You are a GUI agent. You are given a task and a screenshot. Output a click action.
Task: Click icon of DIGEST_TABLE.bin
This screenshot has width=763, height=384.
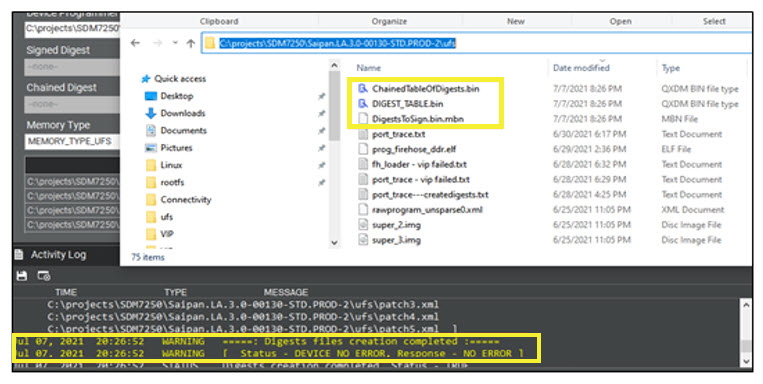[363, 104]
